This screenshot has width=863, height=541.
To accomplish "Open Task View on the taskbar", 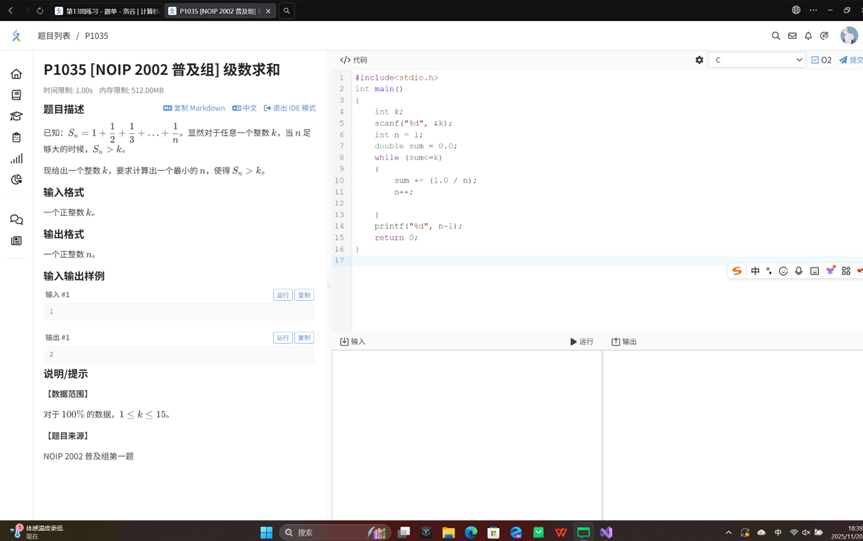I will point(404,532).
